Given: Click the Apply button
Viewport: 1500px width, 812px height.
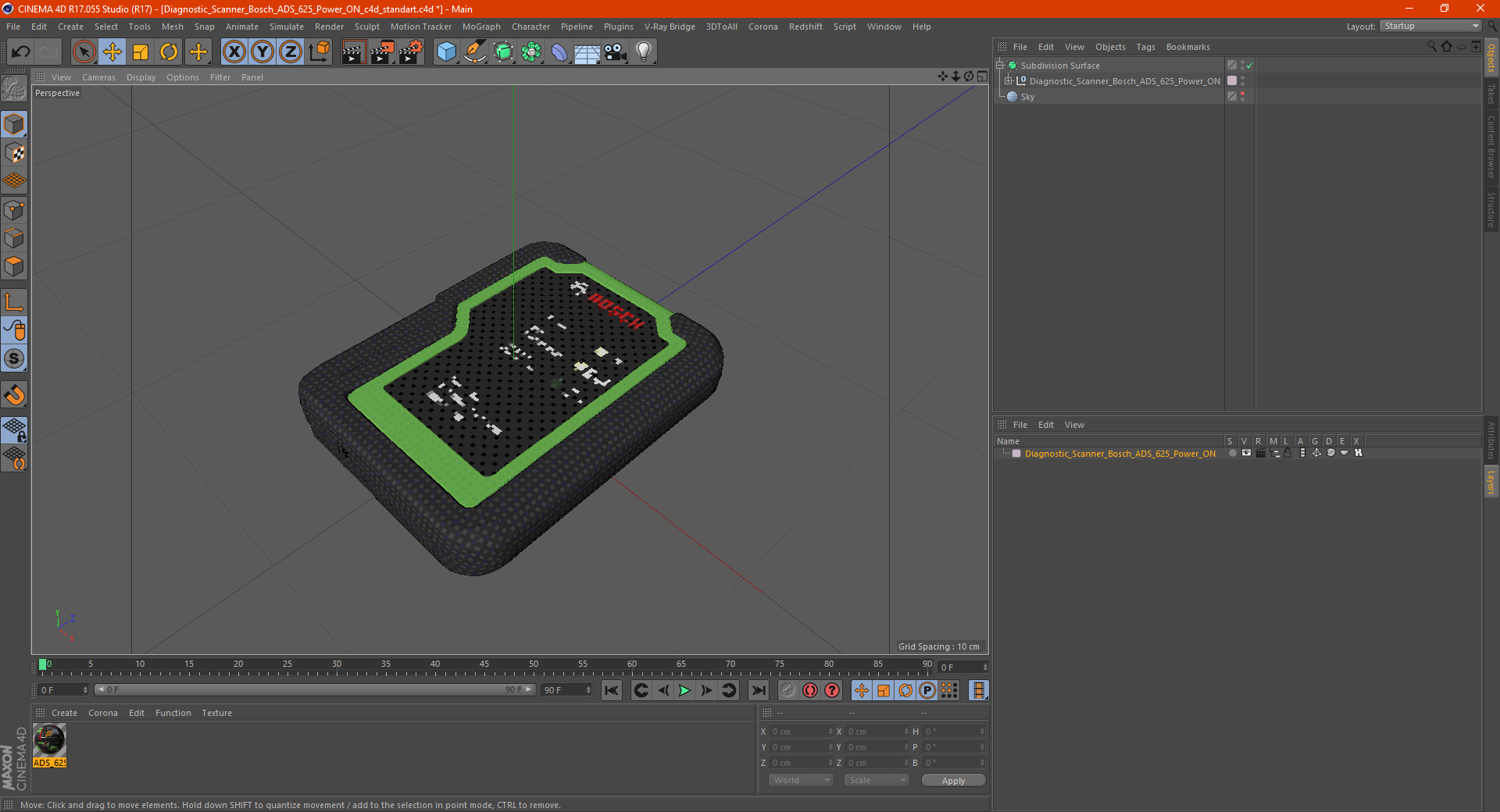Looking at the screenshot, I should click(953, 781).
